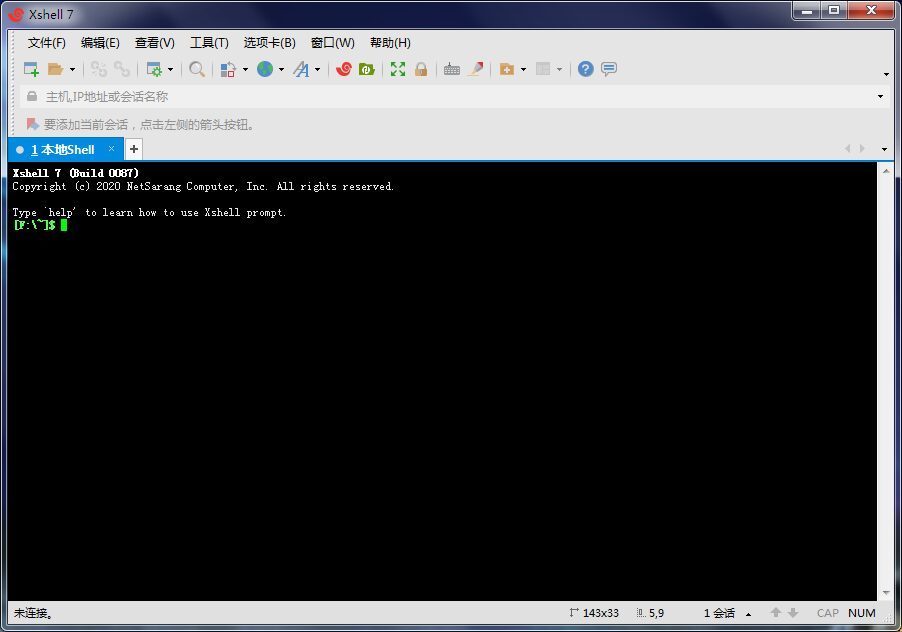The image size is (902, 632).
Task: Minimize the Xshell window
Action: [x=807, y=10]
